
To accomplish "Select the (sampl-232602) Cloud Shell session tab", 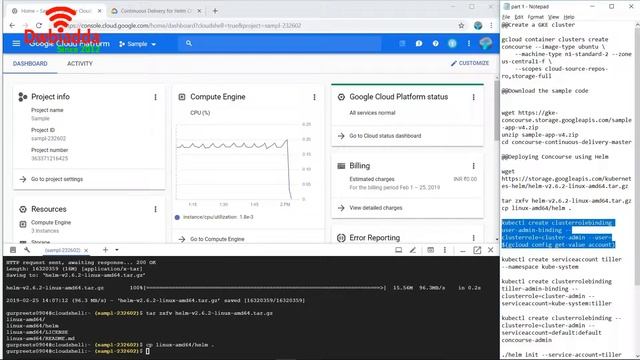I will click(x=62, y=250).
